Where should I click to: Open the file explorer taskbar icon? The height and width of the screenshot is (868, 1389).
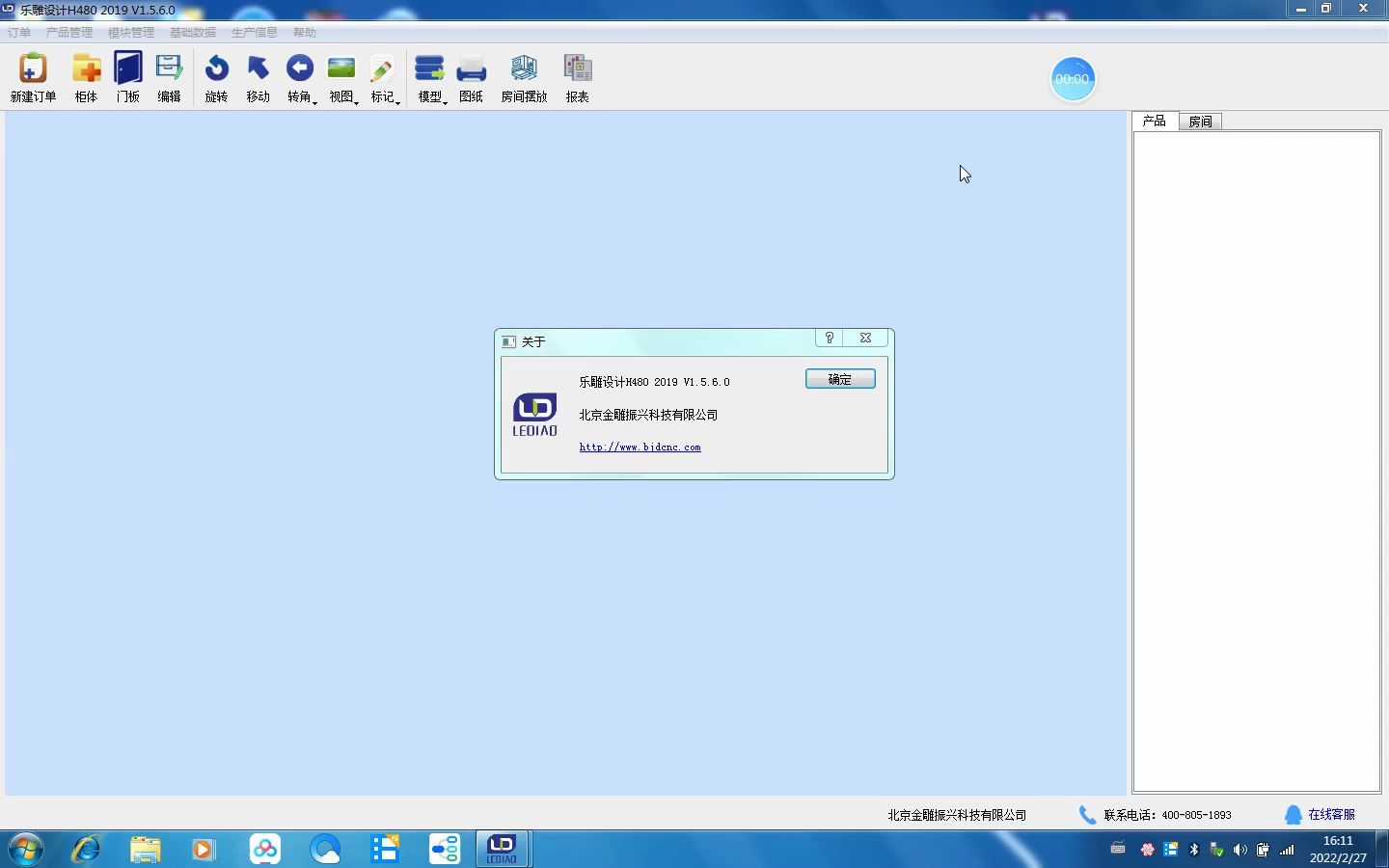click(x=146, y=849)
